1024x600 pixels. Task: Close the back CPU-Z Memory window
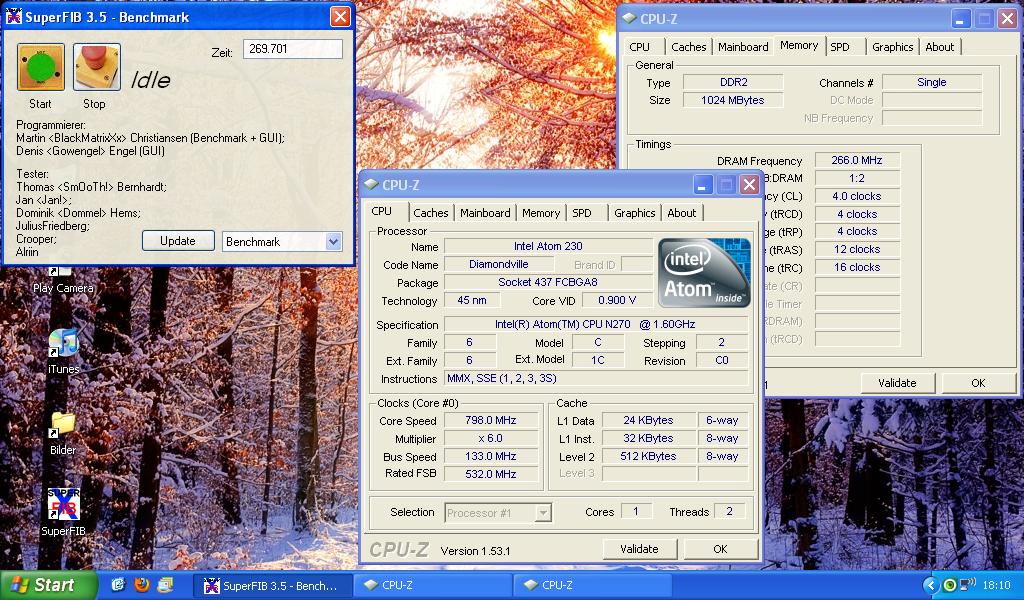1008,19
